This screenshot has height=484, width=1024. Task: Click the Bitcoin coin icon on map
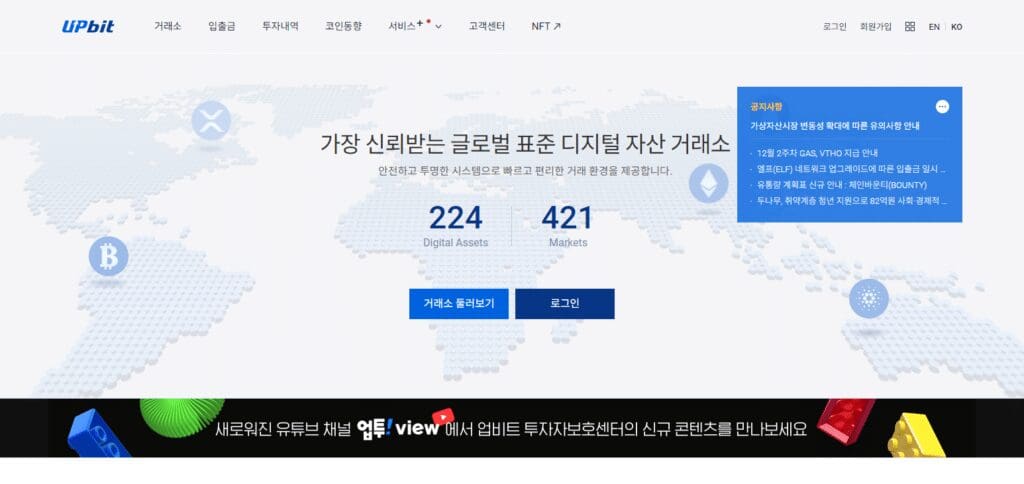tap(108, 256)
